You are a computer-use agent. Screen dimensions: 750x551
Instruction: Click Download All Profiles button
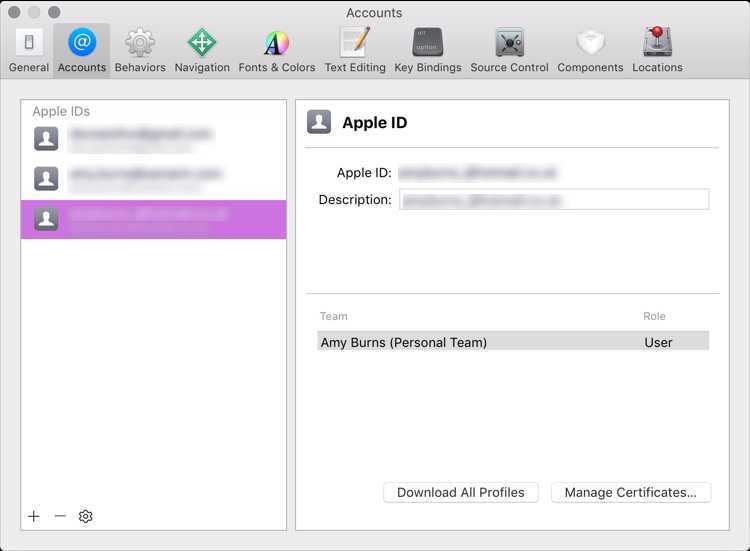tap(461, 493)
